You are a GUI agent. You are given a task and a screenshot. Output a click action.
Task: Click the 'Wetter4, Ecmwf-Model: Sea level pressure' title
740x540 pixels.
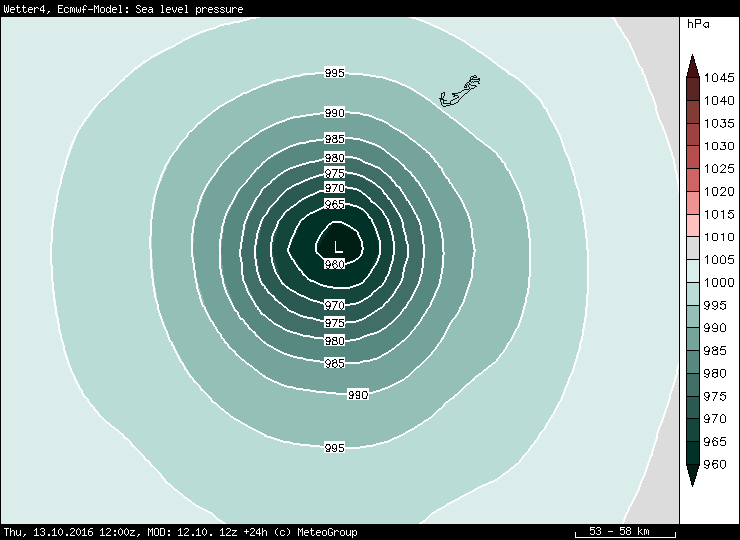(124, 9)
